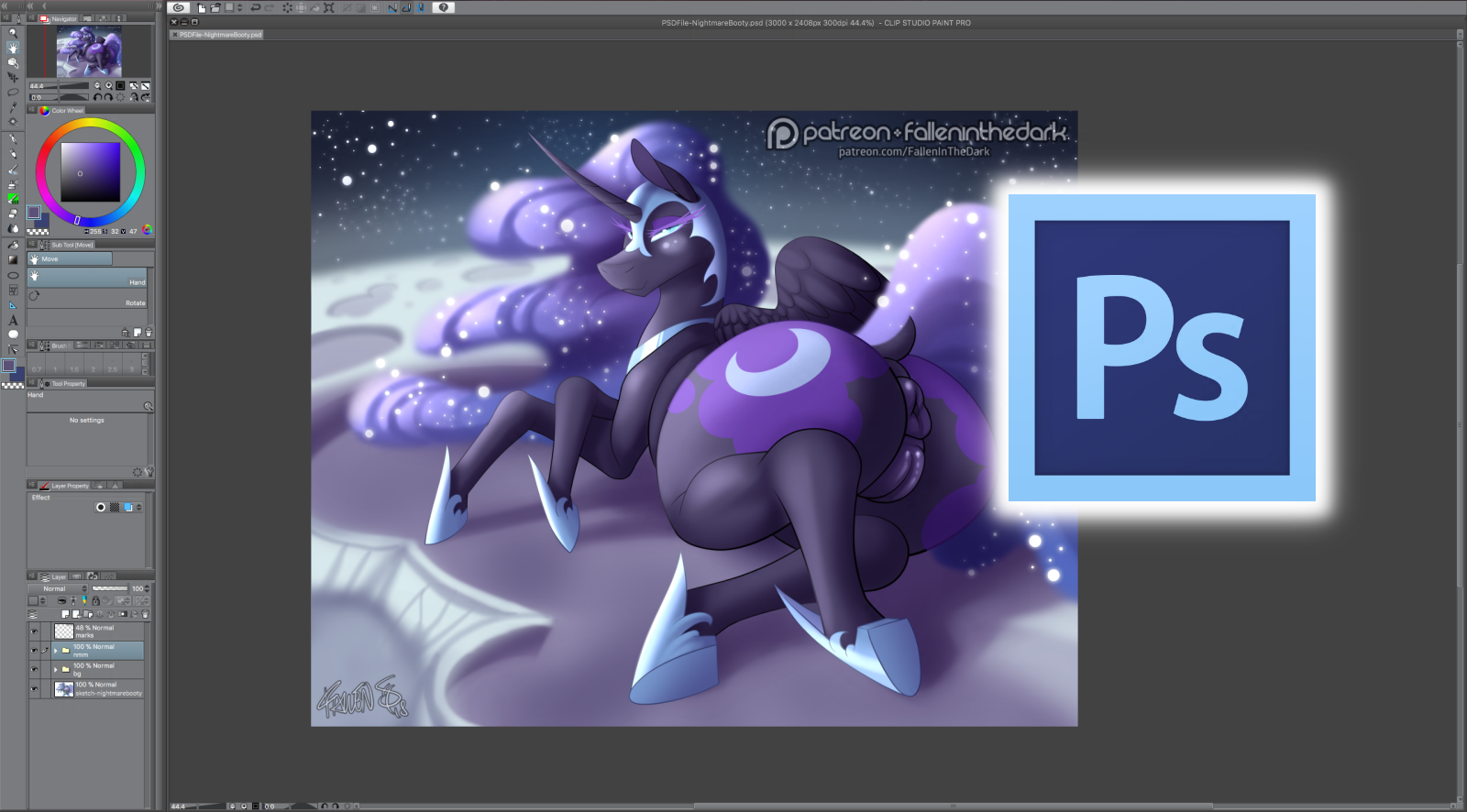Viewport: 1467px width, 812px height.
Task: Select the Ruler tool
Action: (x=13, y=305)
